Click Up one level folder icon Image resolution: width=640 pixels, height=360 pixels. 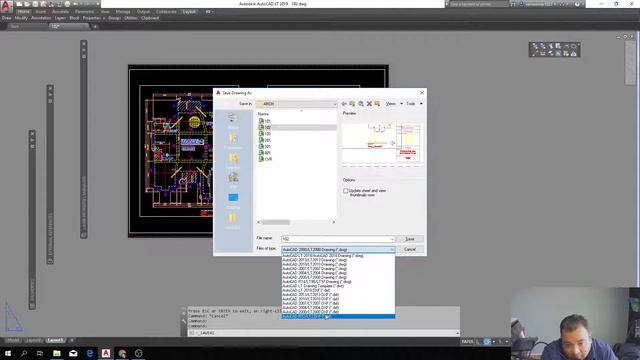[x=352, y=104]
